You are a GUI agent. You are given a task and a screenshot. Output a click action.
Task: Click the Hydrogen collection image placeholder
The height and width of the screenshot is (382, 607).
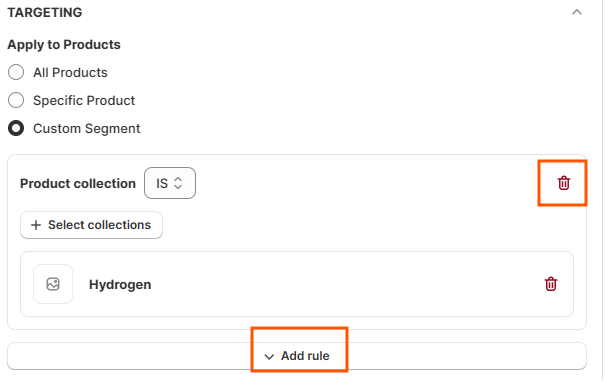tap(53, 284)
